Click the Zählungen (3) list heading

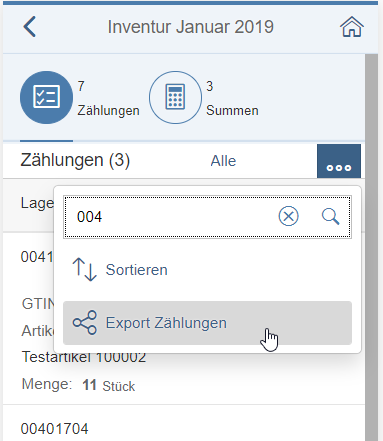click(x=75, y=160)
